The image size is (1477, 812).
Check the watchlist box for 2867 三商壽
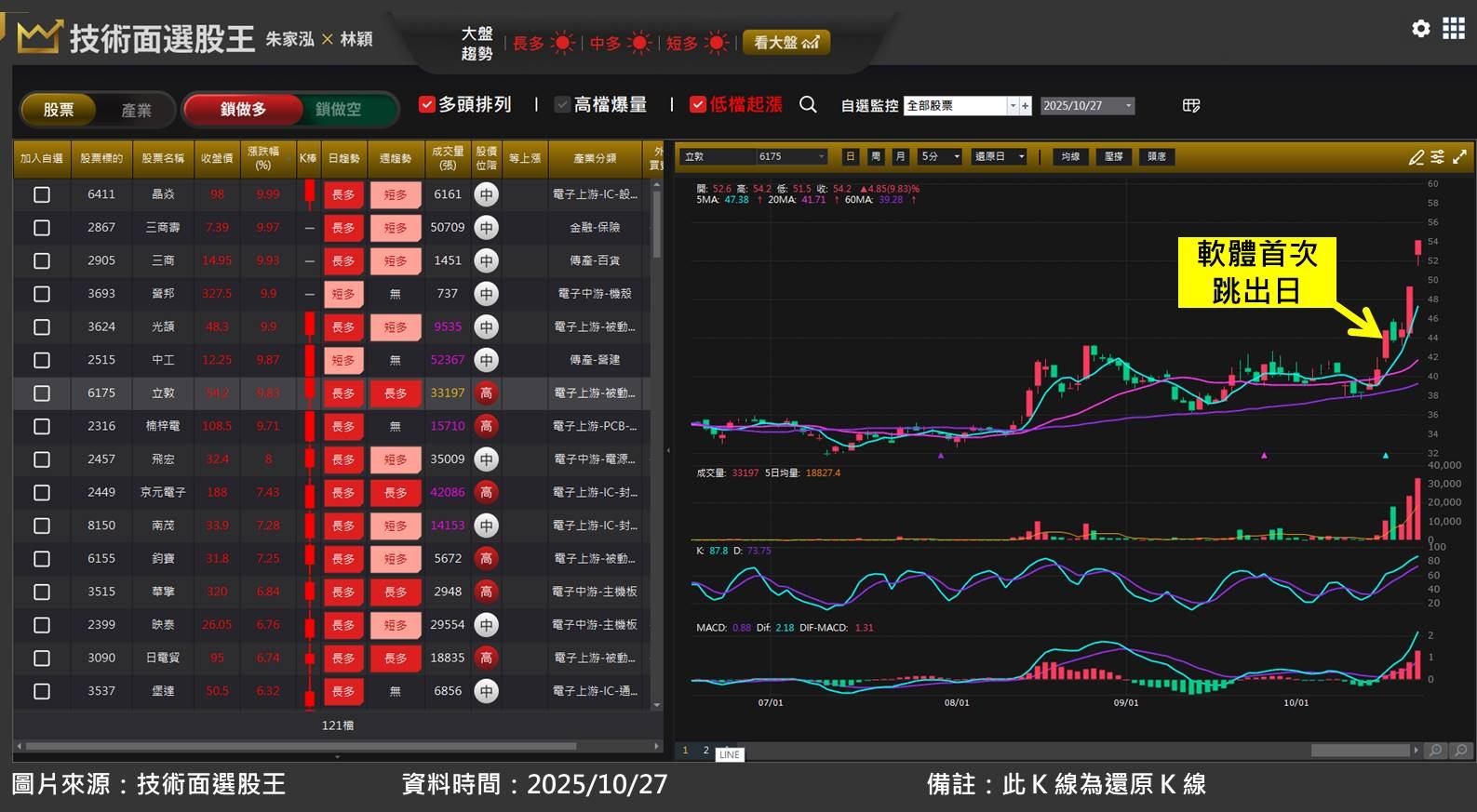click(x=42, y=228)
